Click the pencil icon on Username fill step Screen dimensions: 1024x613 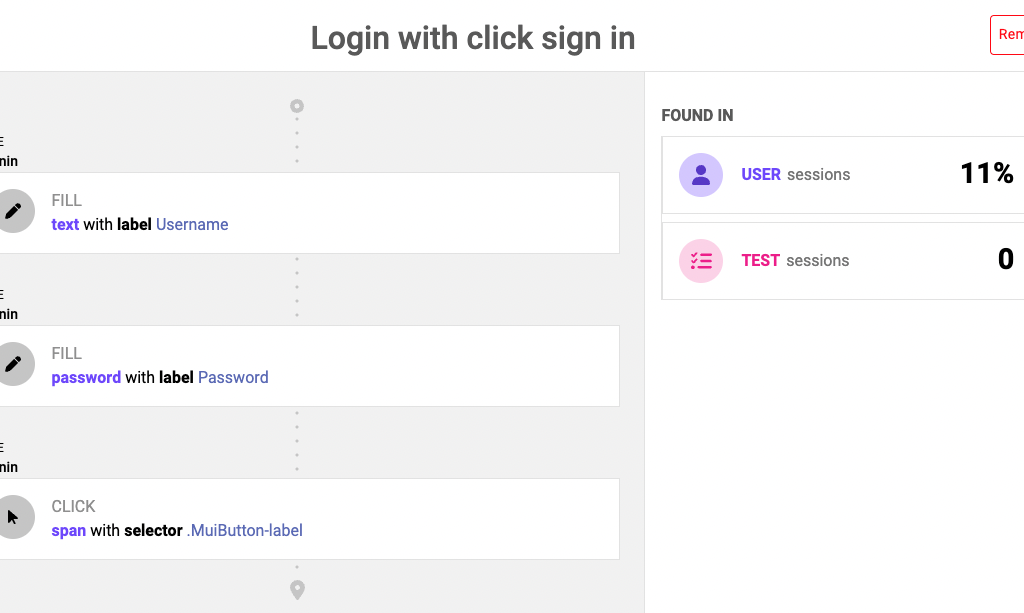click(x=13, y=211)
